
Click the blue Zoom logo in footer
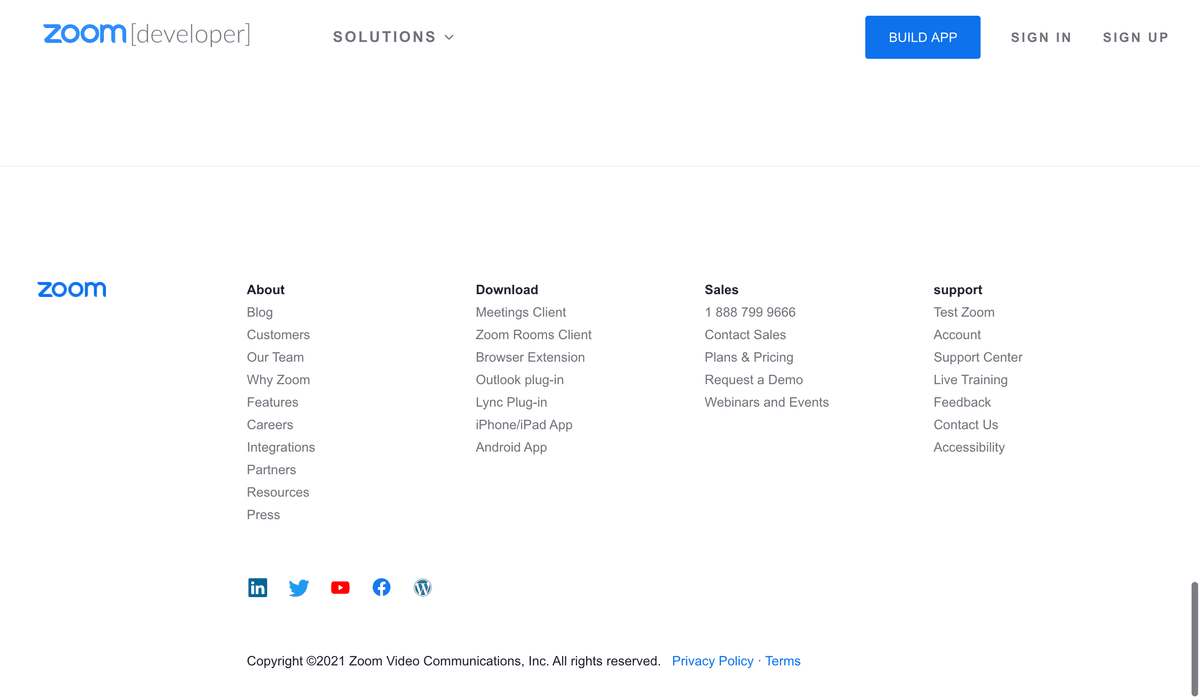click(72, 290)
